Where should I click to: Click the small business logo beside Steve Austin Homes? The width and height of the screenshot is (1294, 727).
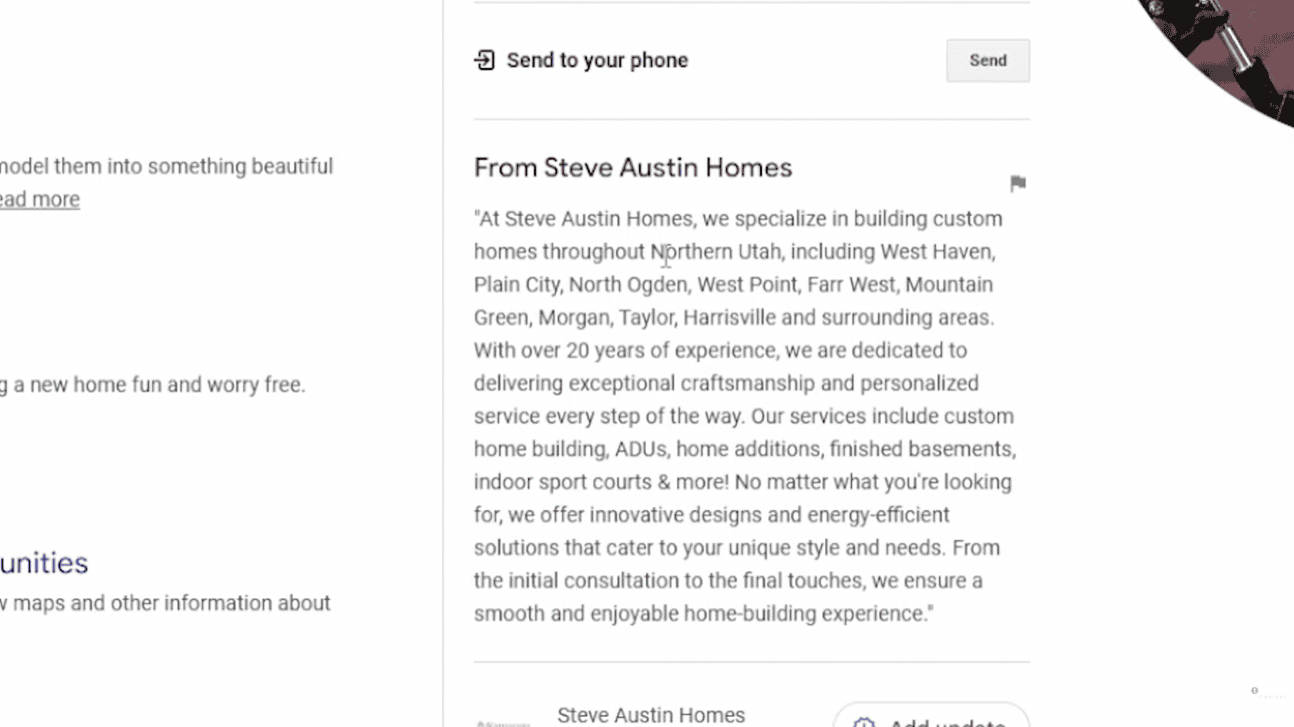pyautogui.click(x=503, y=721)
